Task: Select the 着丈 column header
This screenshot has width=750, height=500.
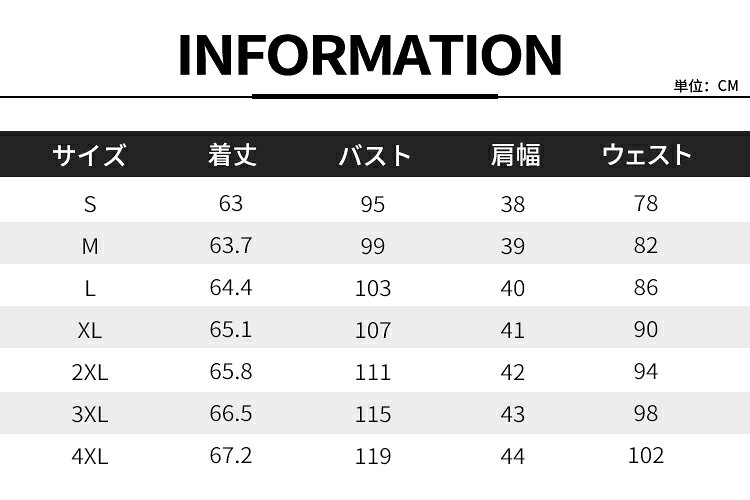Action: click(232, 155)
